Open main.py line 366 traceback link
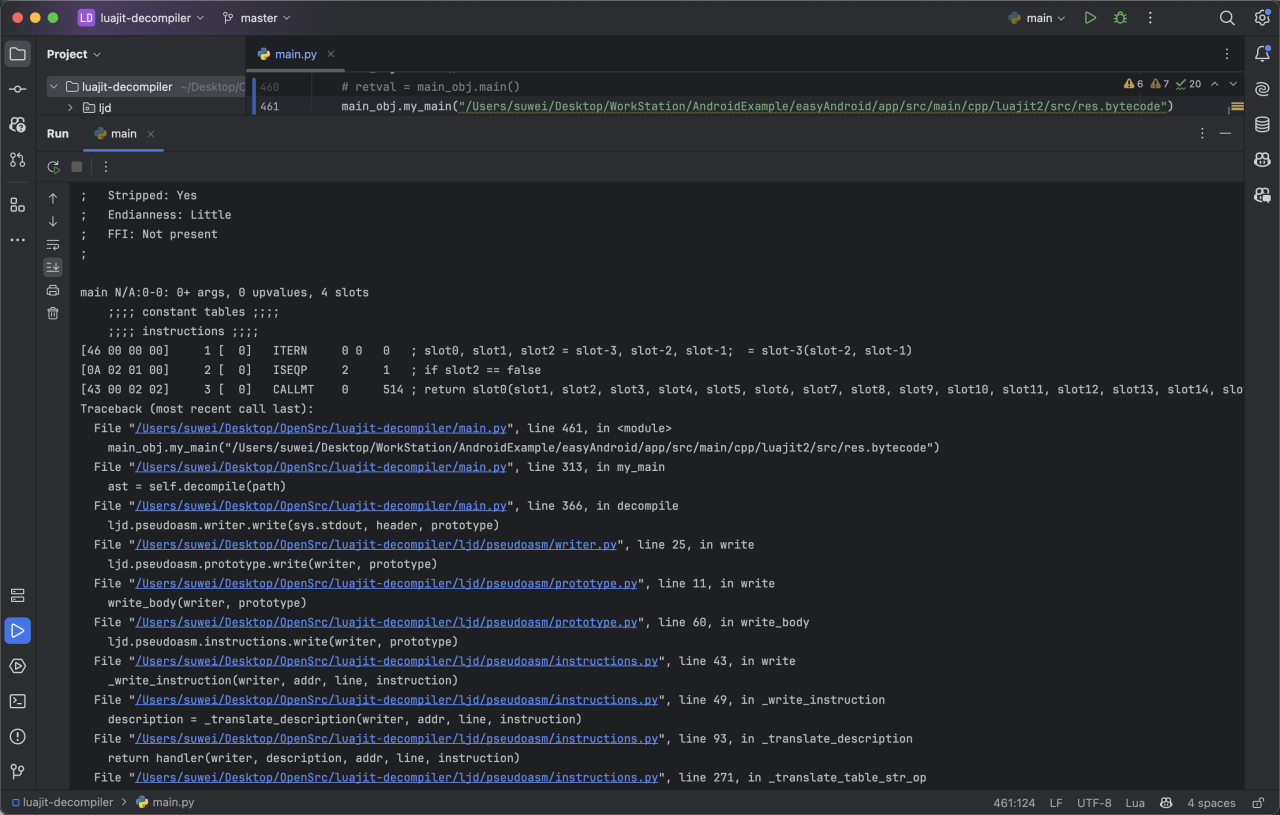 (x=321, y=506)
